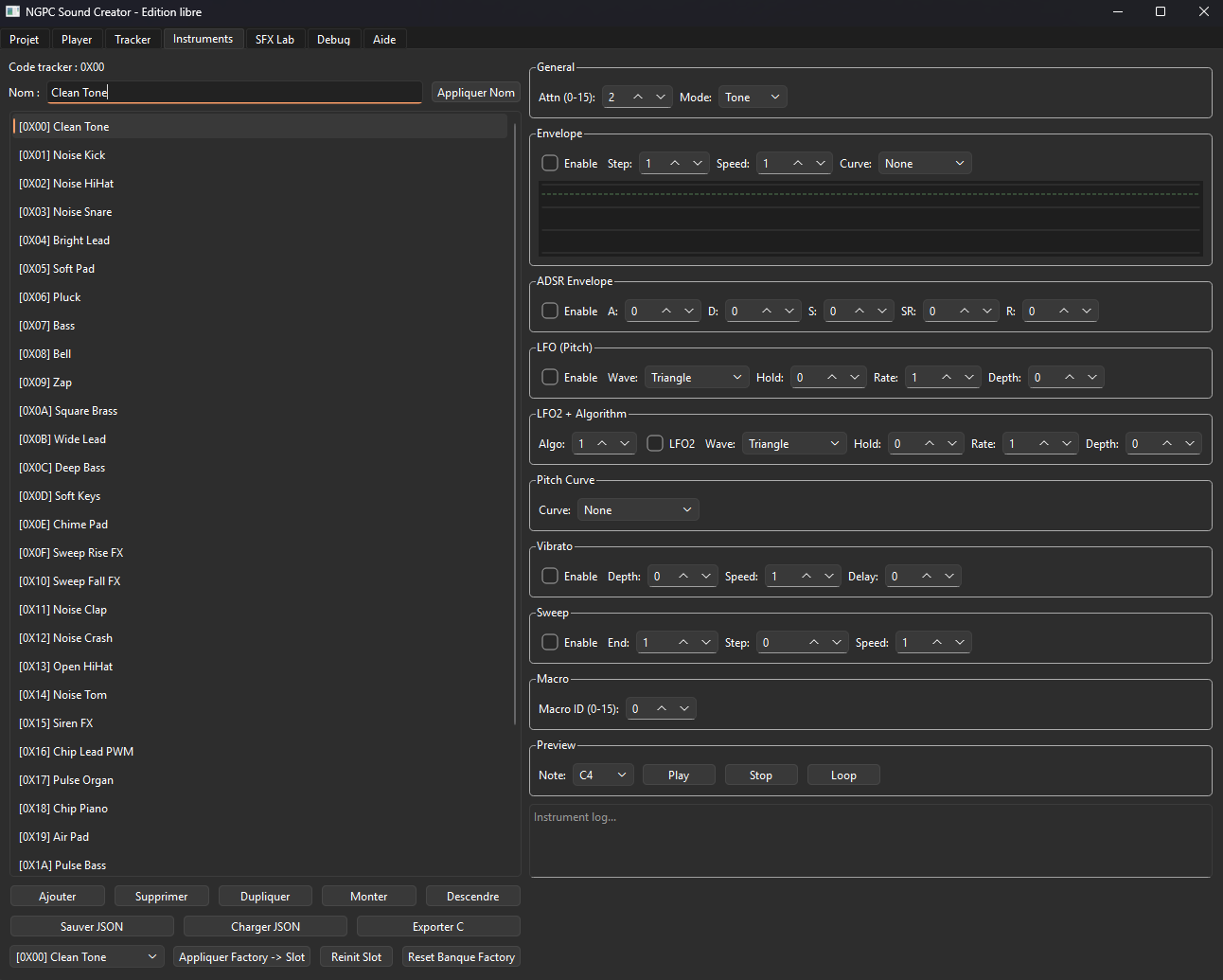This screenshot has width=1223, height=980.
Task: Stop the instrument preview
Action: coord(761,775)
